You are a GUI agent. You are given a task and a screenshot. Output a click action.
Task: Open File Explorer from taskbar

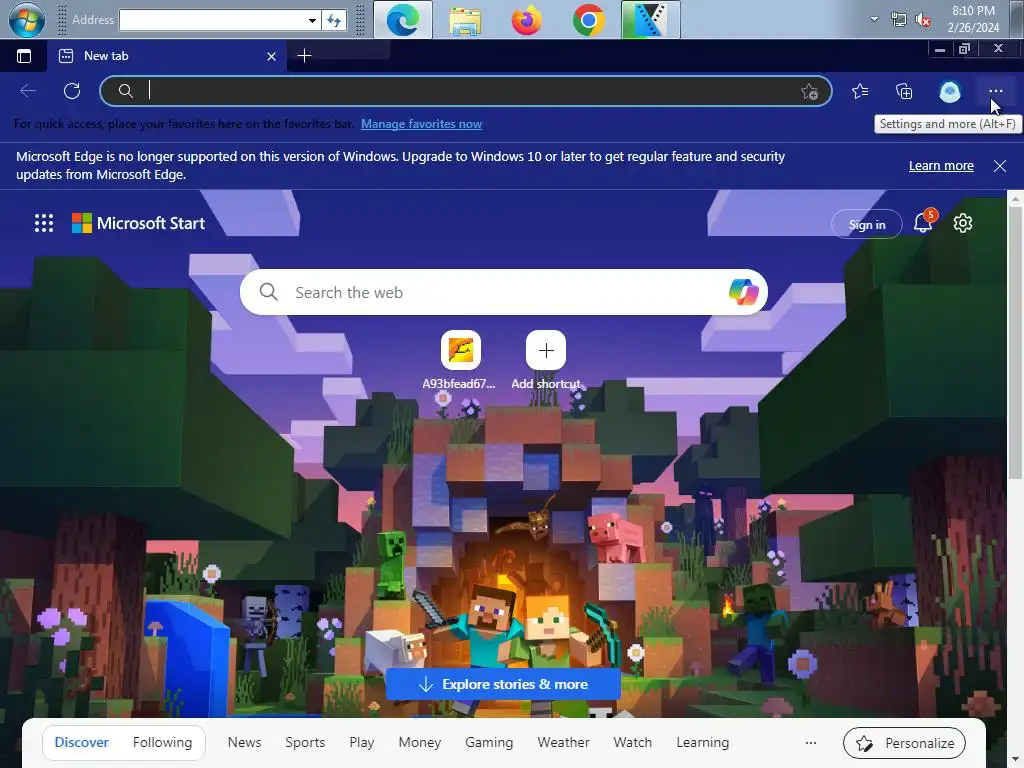[x=465, y=20]
